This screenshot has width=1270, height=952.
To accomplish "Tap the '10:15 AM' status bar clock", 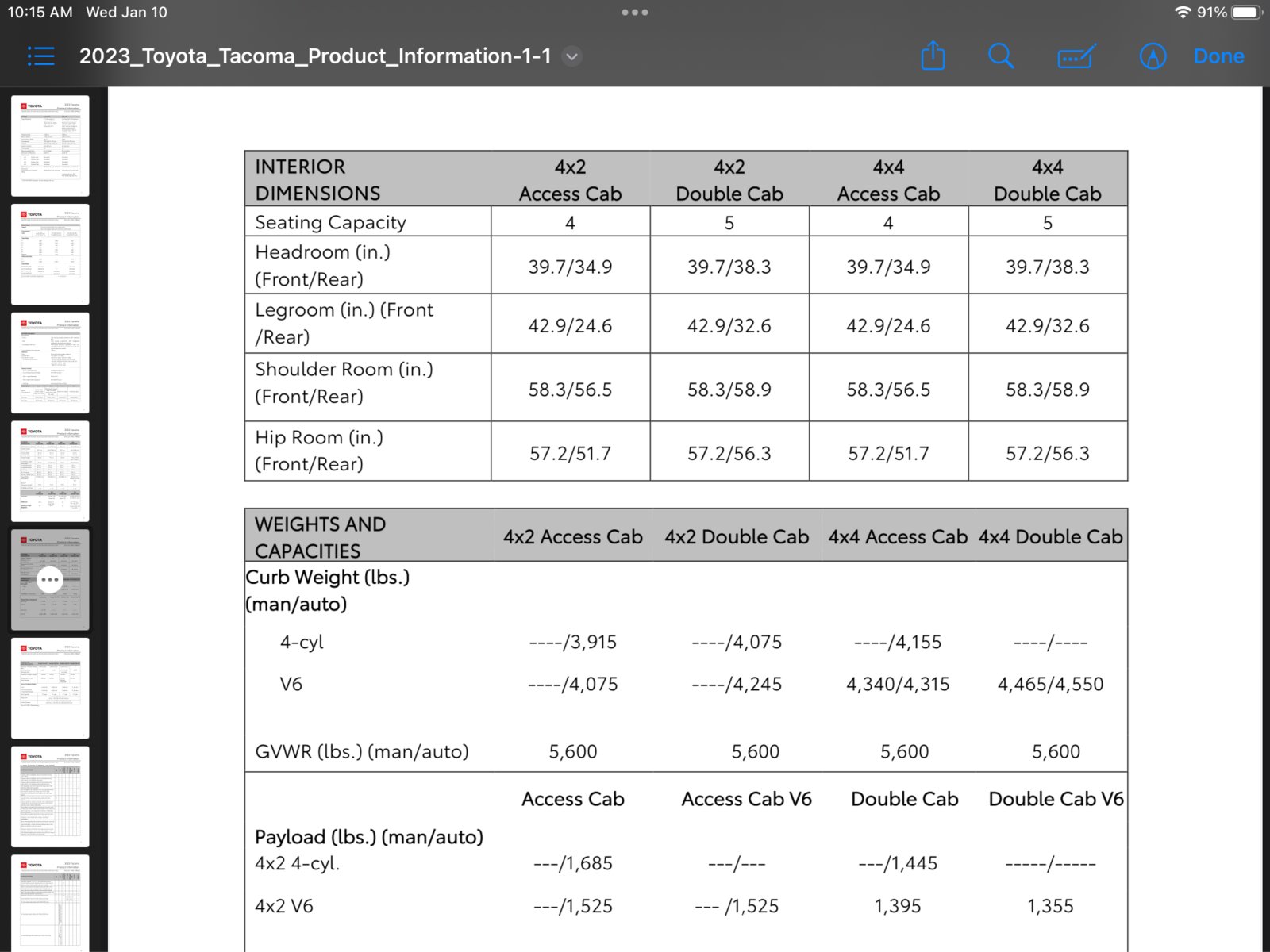I will 40,13.
